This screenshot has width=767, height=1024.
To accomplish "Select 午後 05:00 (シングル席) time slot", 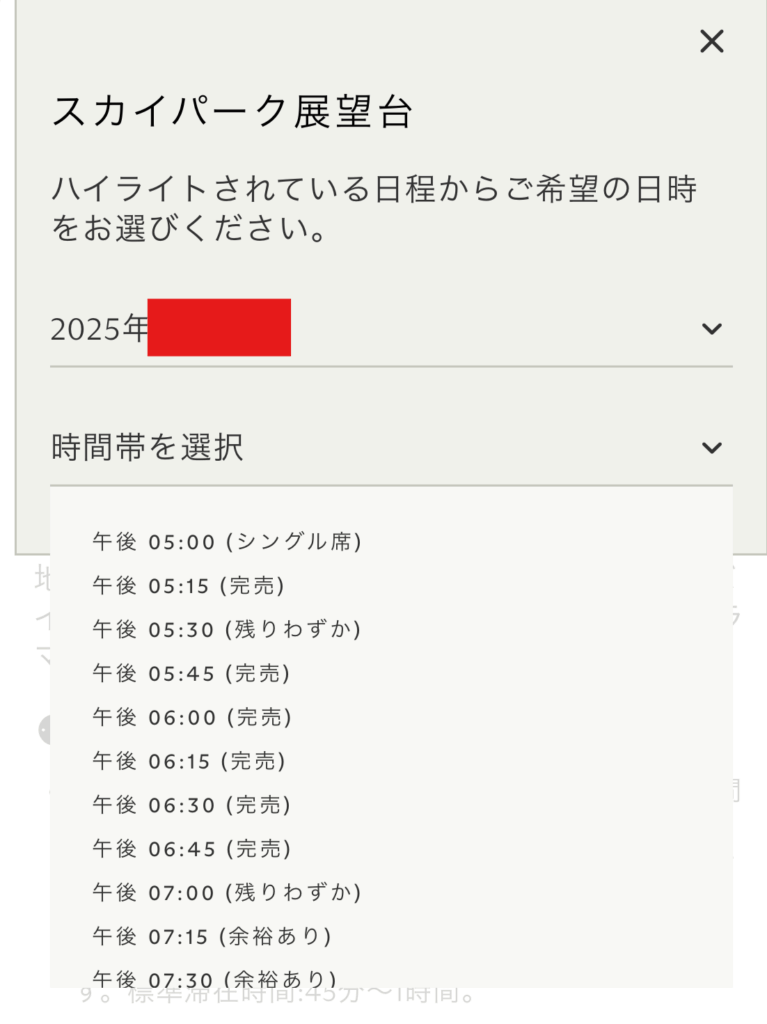I will pos(227,542).
